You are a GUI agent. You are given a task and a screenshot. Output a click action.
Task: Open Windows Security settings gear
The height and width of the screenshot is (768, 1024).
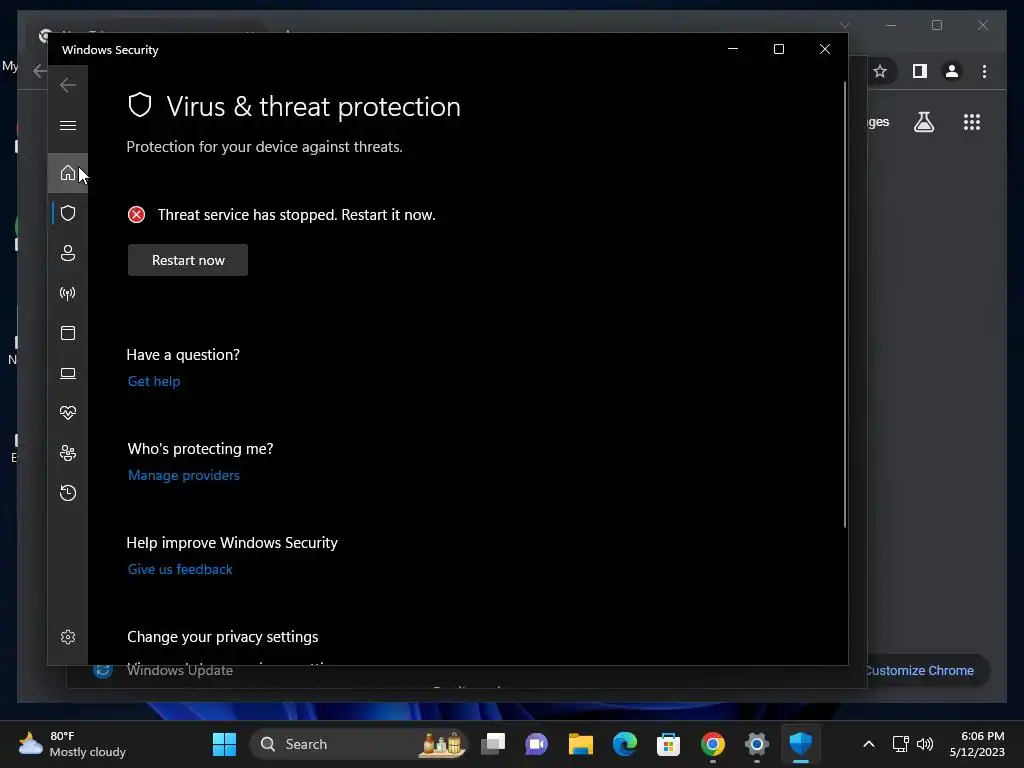68,637
